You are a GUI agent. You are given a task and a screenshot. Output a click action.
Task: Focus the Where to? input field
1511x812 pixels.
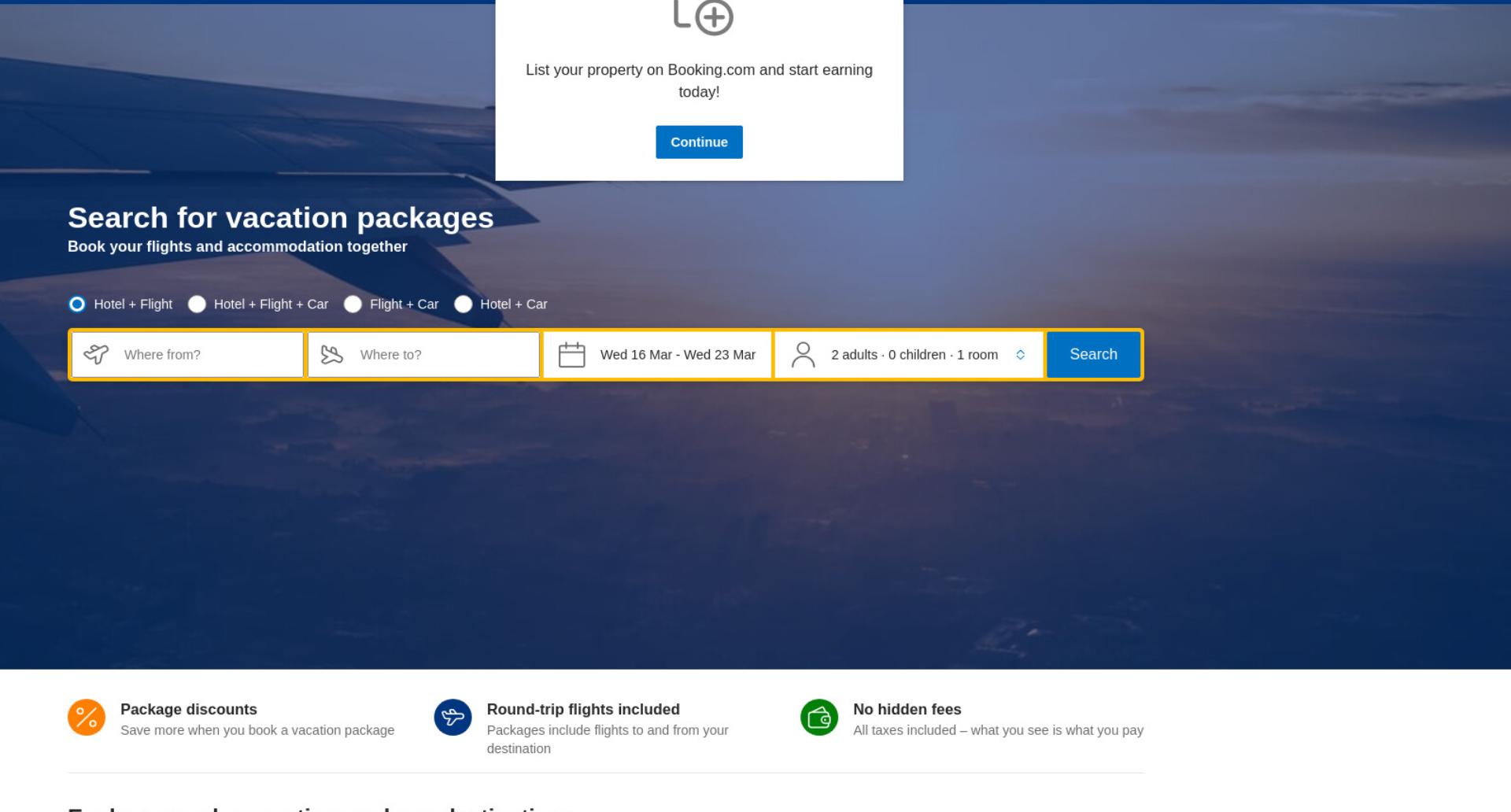pos(423,355)
